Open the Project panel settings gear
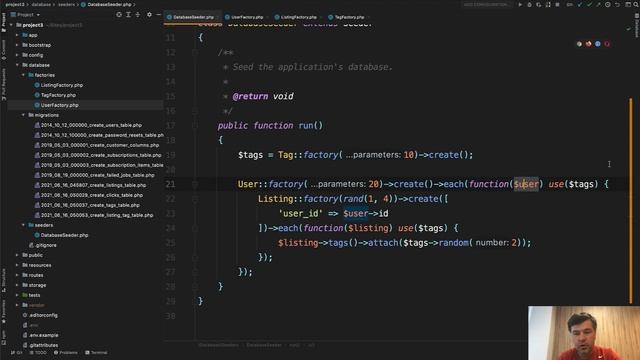Viewport: 640px width, 360px height. click(149, 15)
